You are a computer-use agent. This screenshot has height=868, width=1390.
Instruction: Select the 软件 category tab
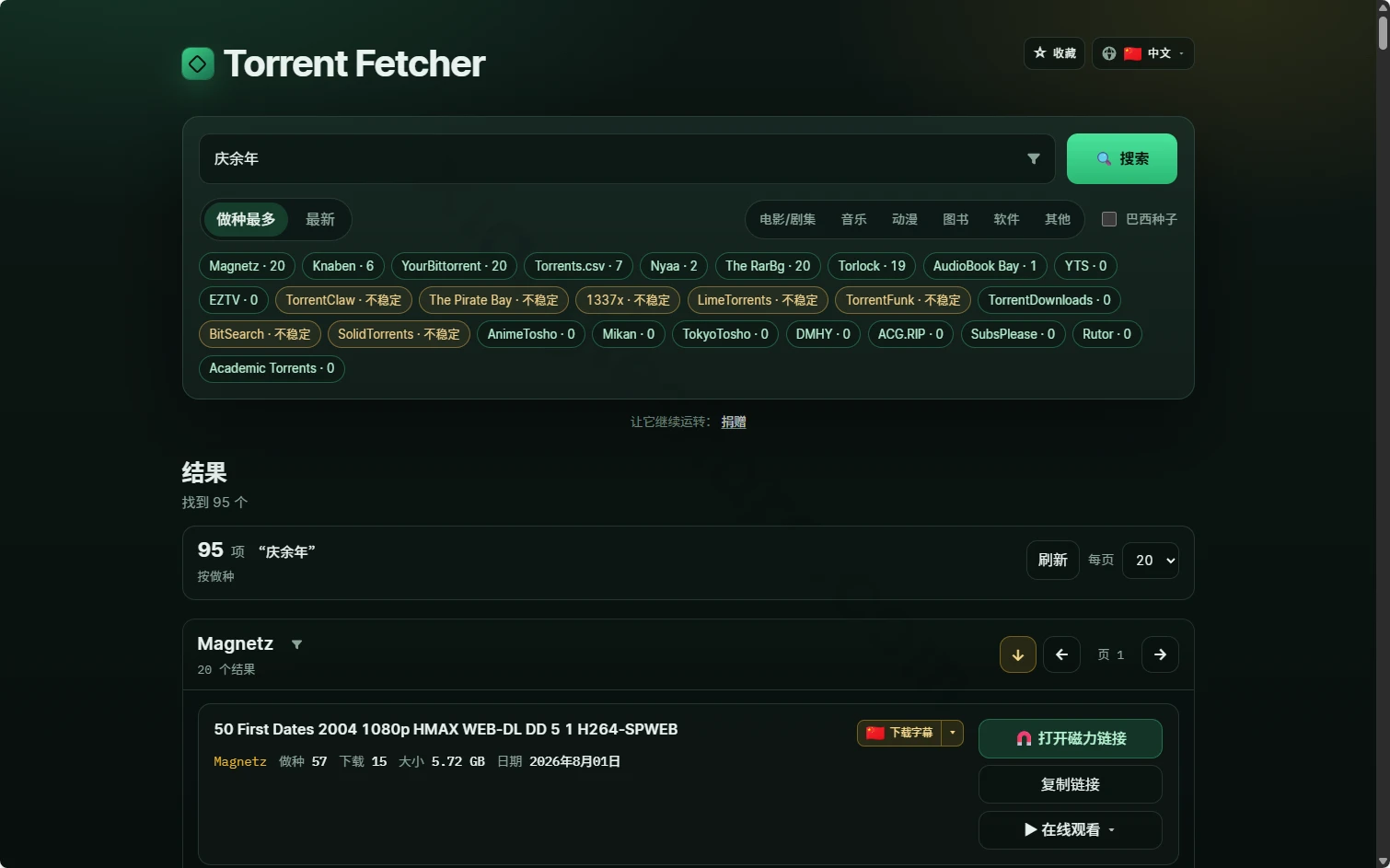[1006, 219]
